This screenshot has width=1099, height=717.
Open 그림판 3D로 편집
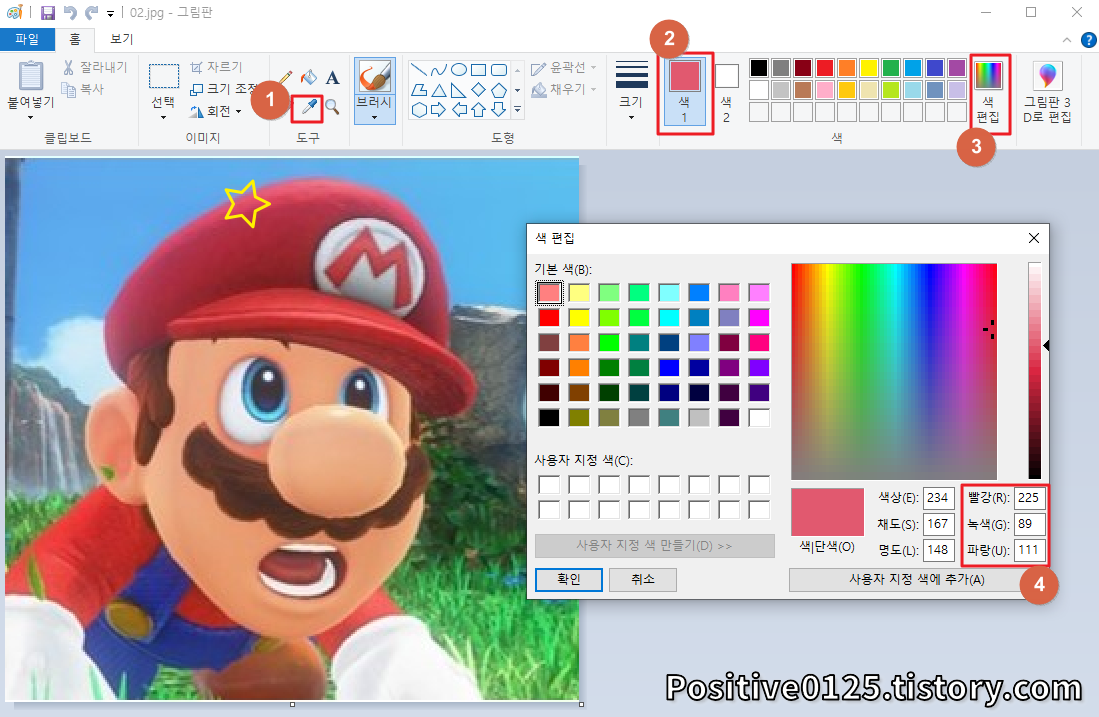[x=1047, y=93]
